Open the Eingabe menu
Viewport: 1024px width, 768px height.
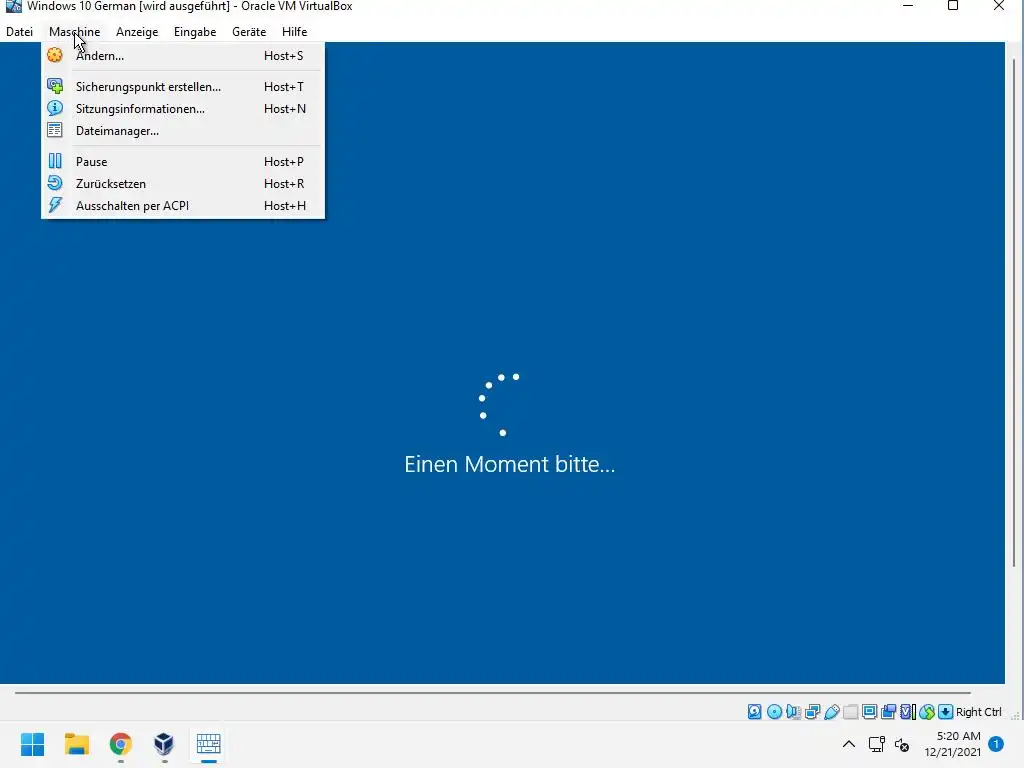click(195, 31)
